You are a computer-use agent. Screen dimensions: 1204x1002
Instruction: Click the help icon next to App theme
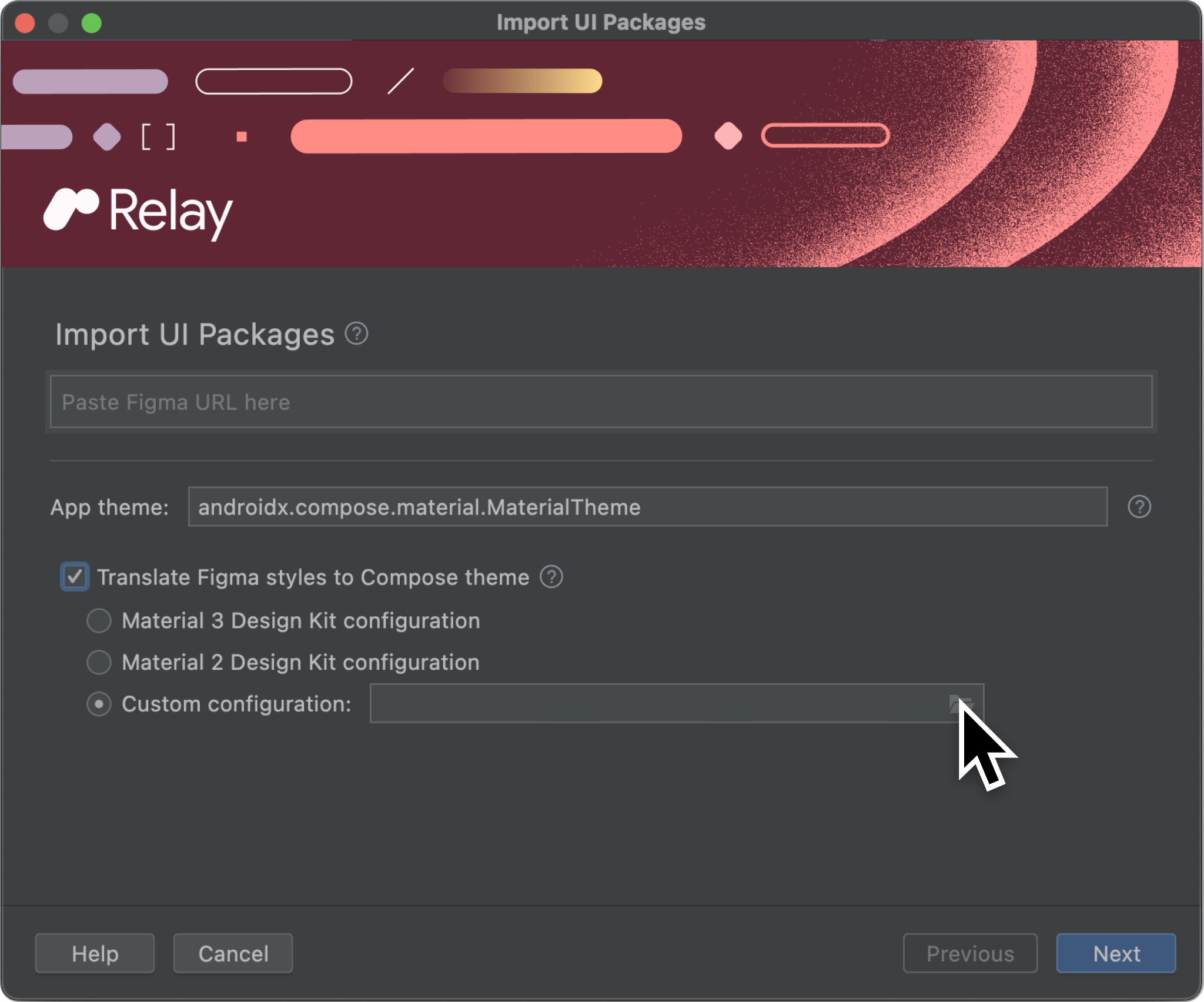click(x=1140, y=507)
